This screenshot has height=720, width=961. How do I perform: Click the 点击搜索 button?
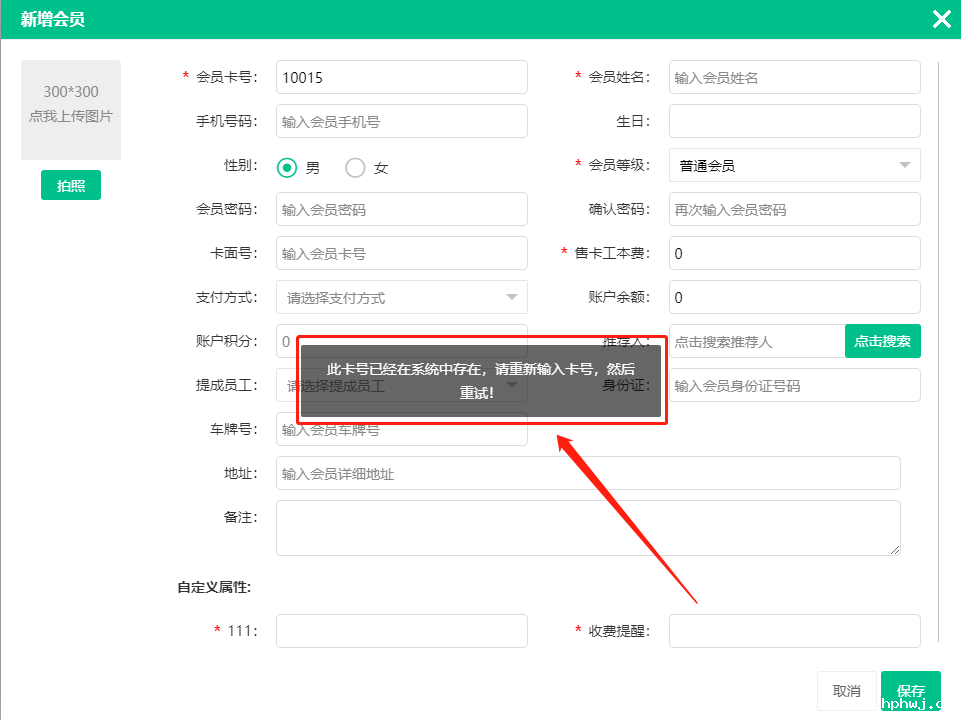(883, 341)
